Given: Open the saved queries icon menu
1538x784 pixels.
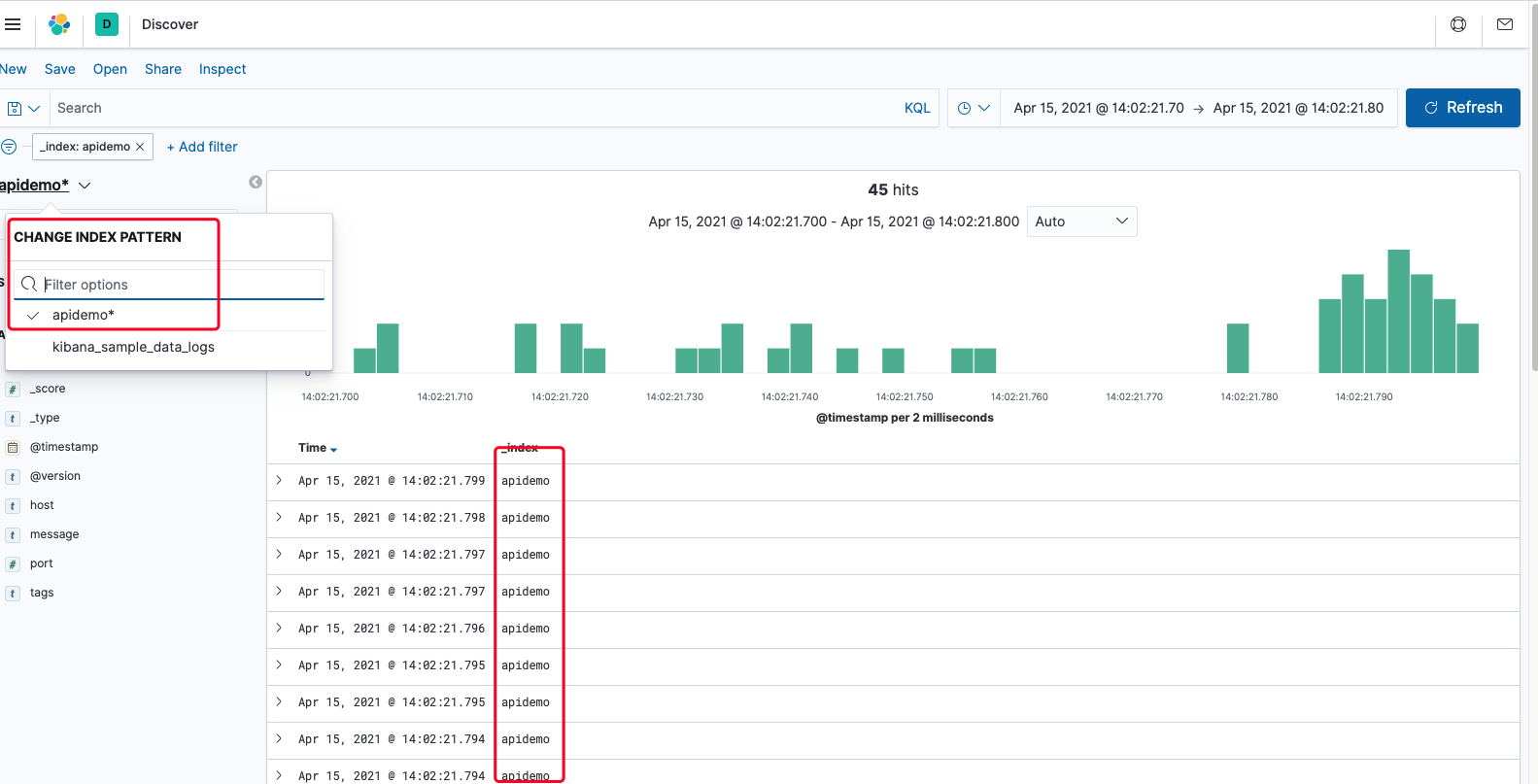Looking at the screenshot, I should (x=23, y=108).
